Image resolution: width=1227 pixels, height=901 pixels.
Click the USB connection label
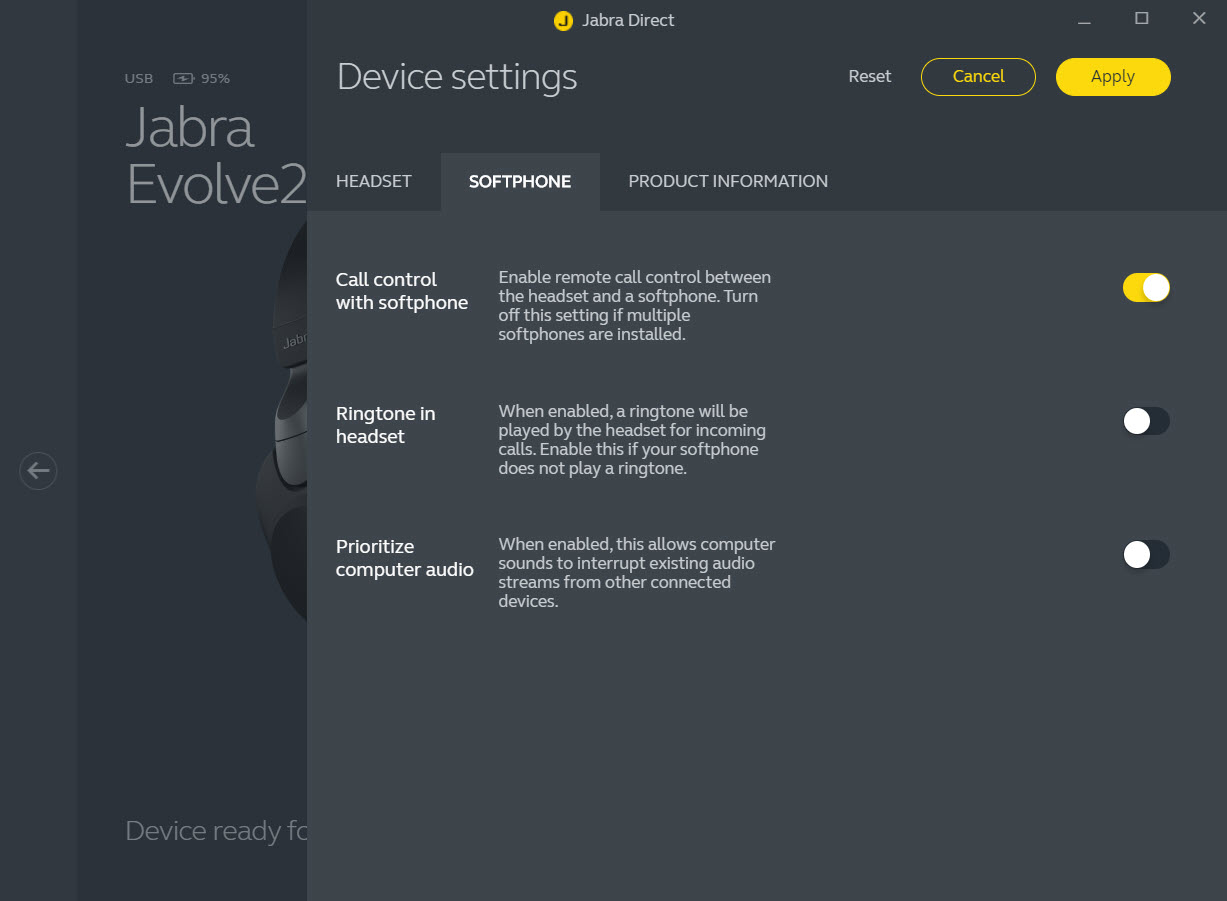tap(139, 78)
